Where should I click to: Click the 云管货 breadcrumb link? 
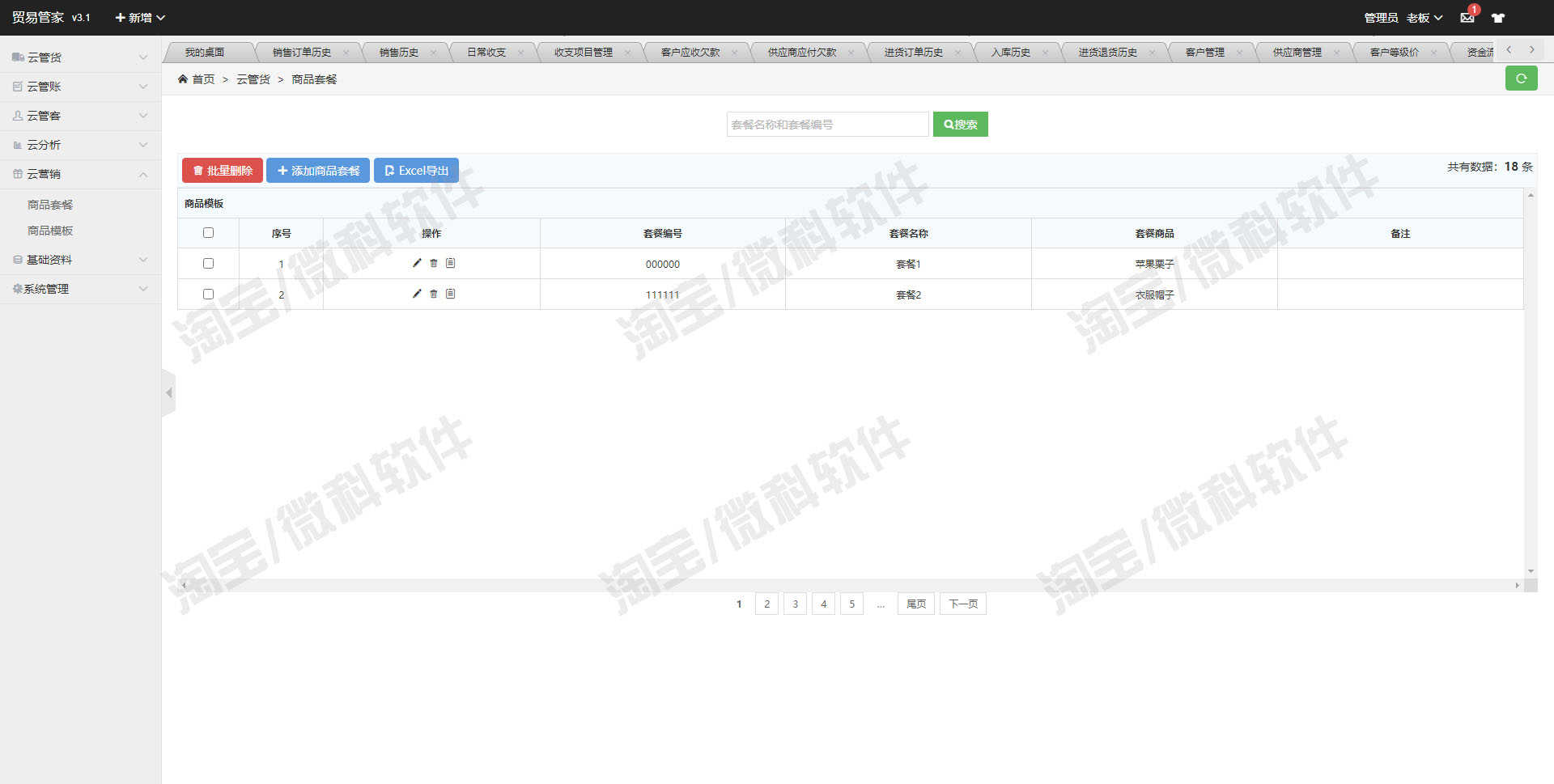[253, 79]
